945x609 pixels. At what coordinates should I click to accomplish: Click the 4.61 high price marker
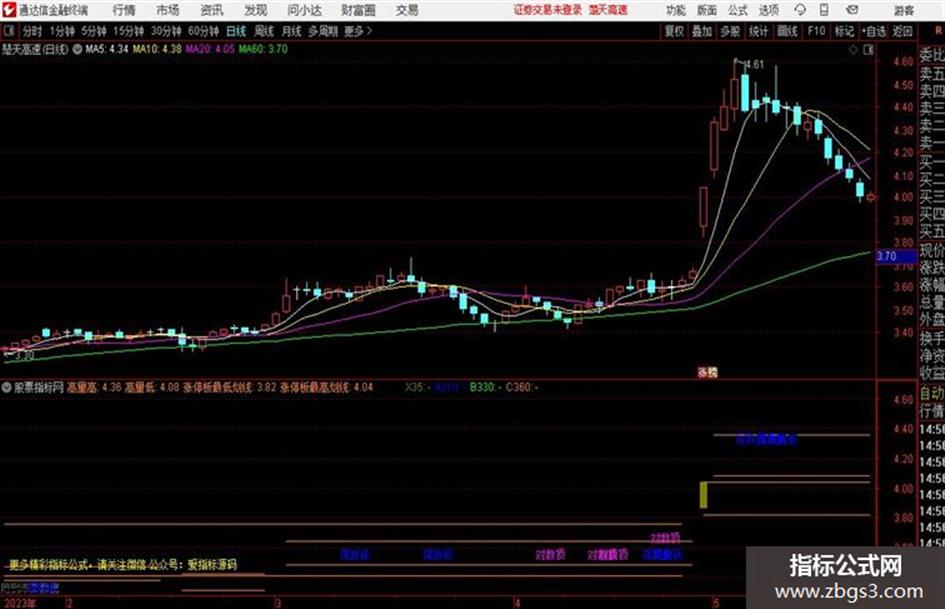tap(755, 64)
